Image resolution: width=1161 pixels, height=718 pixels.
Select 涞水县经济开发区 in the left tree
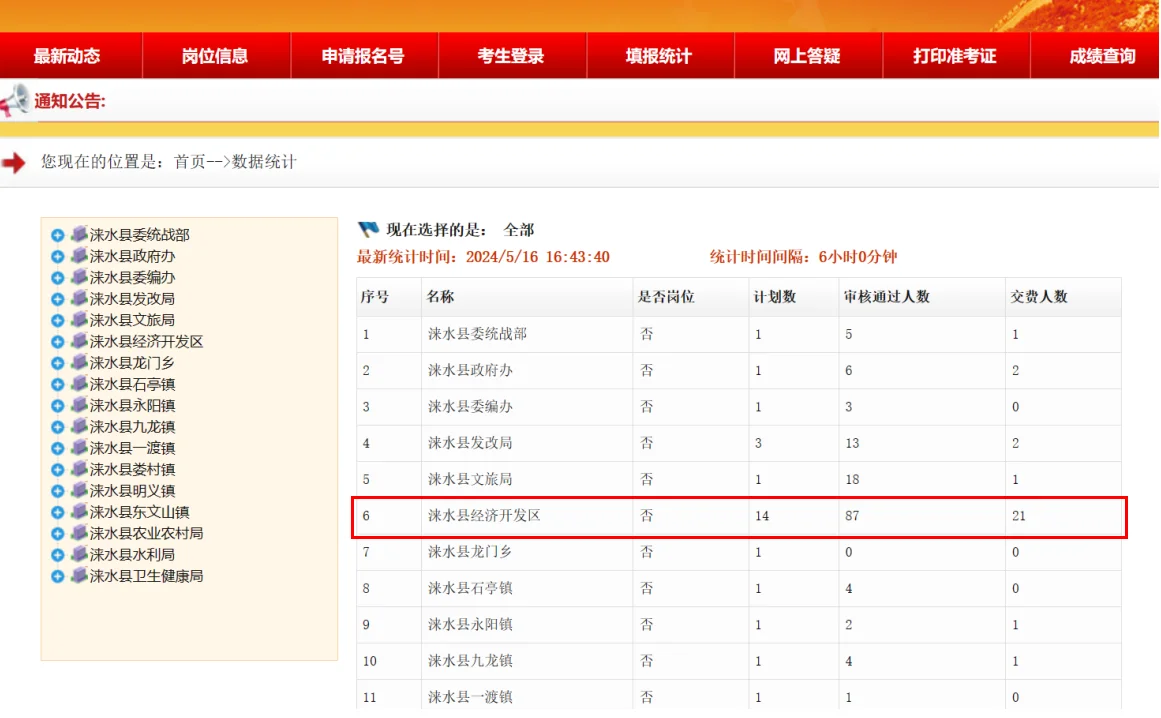(147, 342)
